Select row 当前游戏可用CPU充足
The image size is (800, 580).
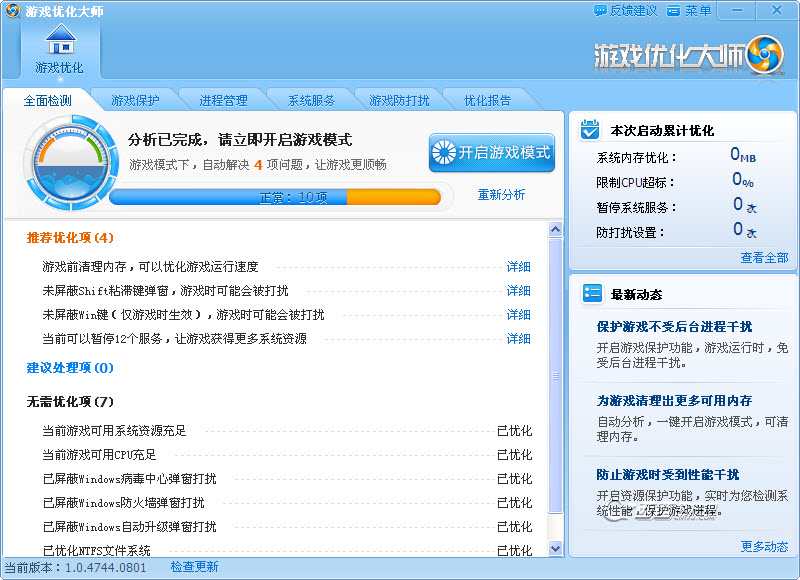[287, 455]
